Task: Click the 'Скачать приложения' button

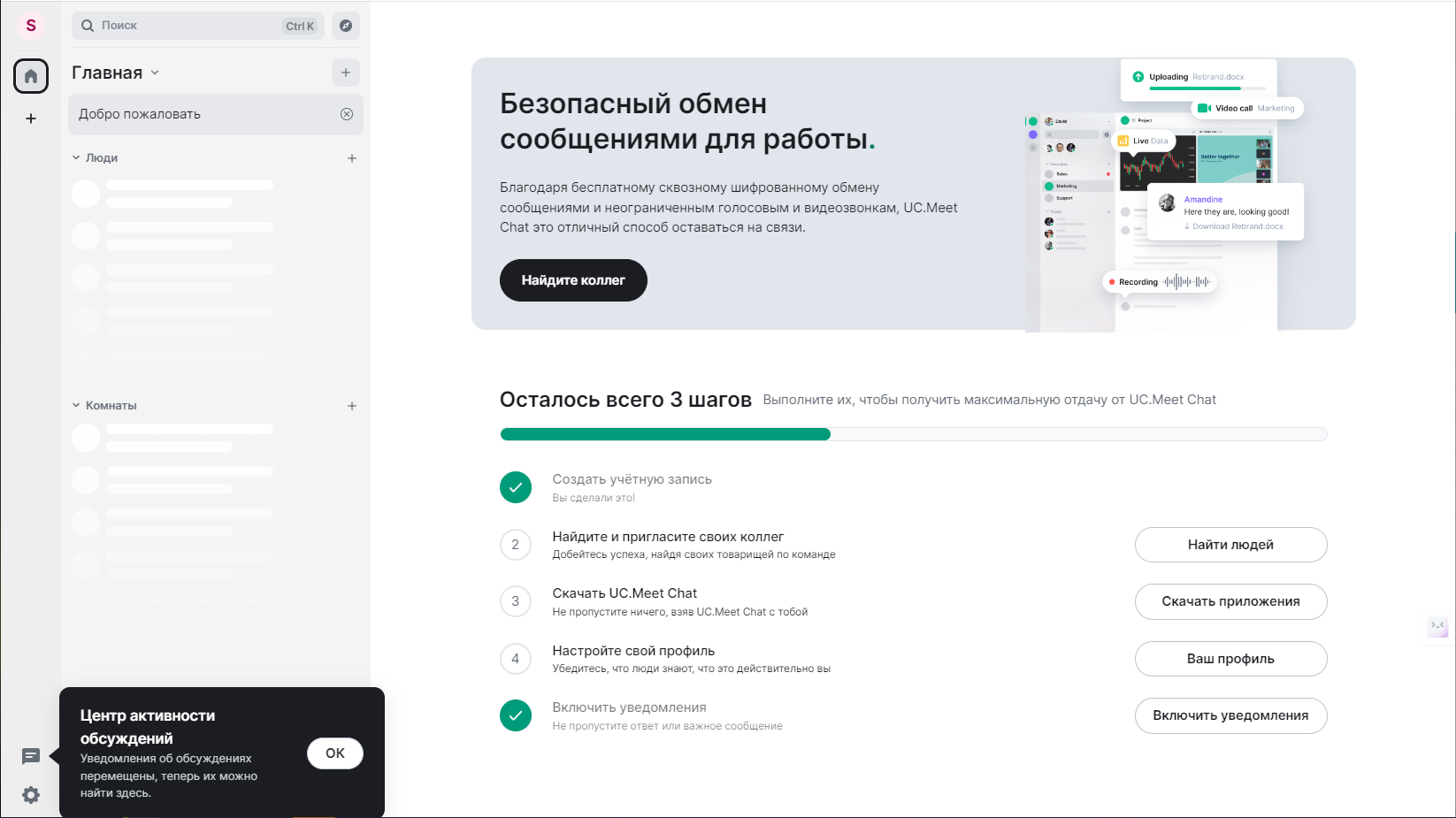Action: click(1230, 601)
